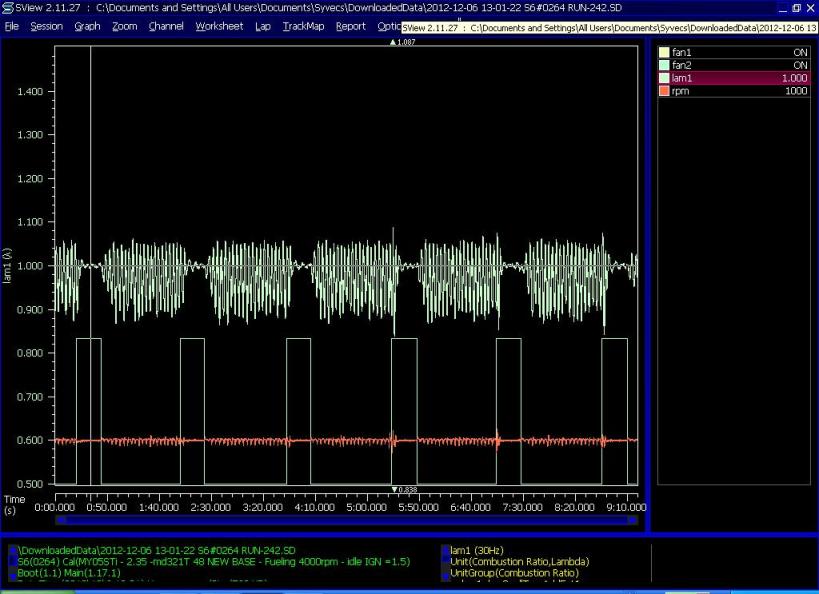Open the Channel menu
The height and width of the screenshot is (594, 819).
click(x=166, y=26)
